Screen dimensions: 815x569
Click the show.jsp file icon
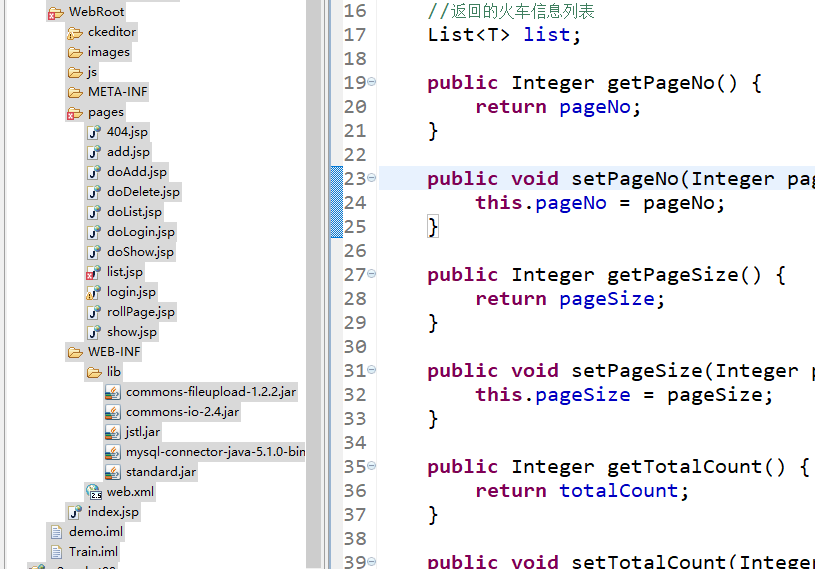pos(94,332)
